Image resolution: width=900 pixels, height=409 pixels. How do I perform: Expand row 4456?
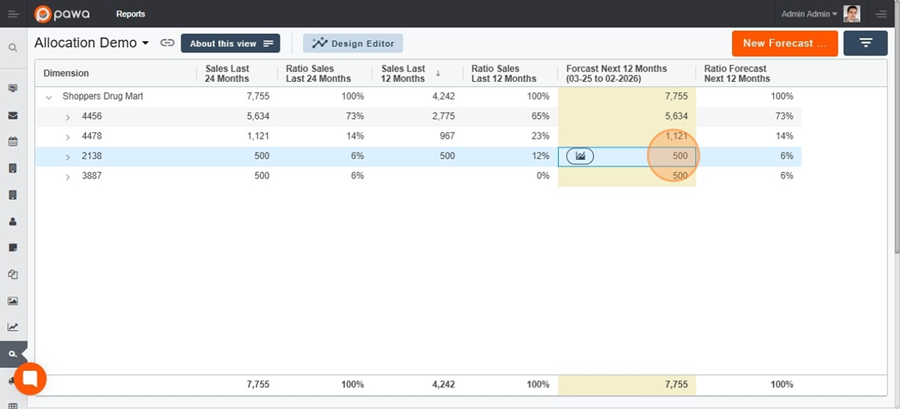coord(68,117)
